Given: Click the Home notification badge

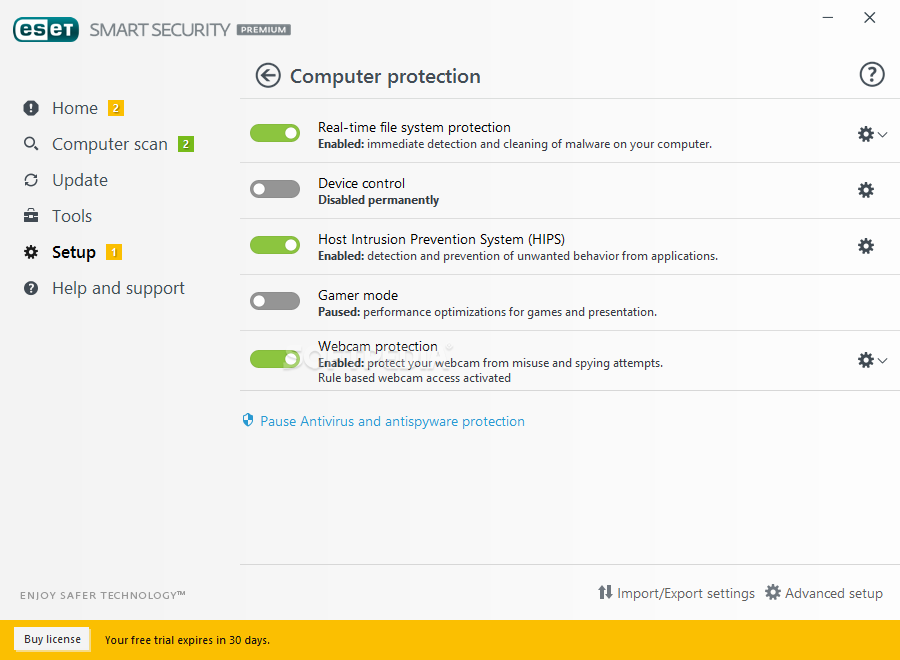Looking at the screenshot, I should (116, 108).
